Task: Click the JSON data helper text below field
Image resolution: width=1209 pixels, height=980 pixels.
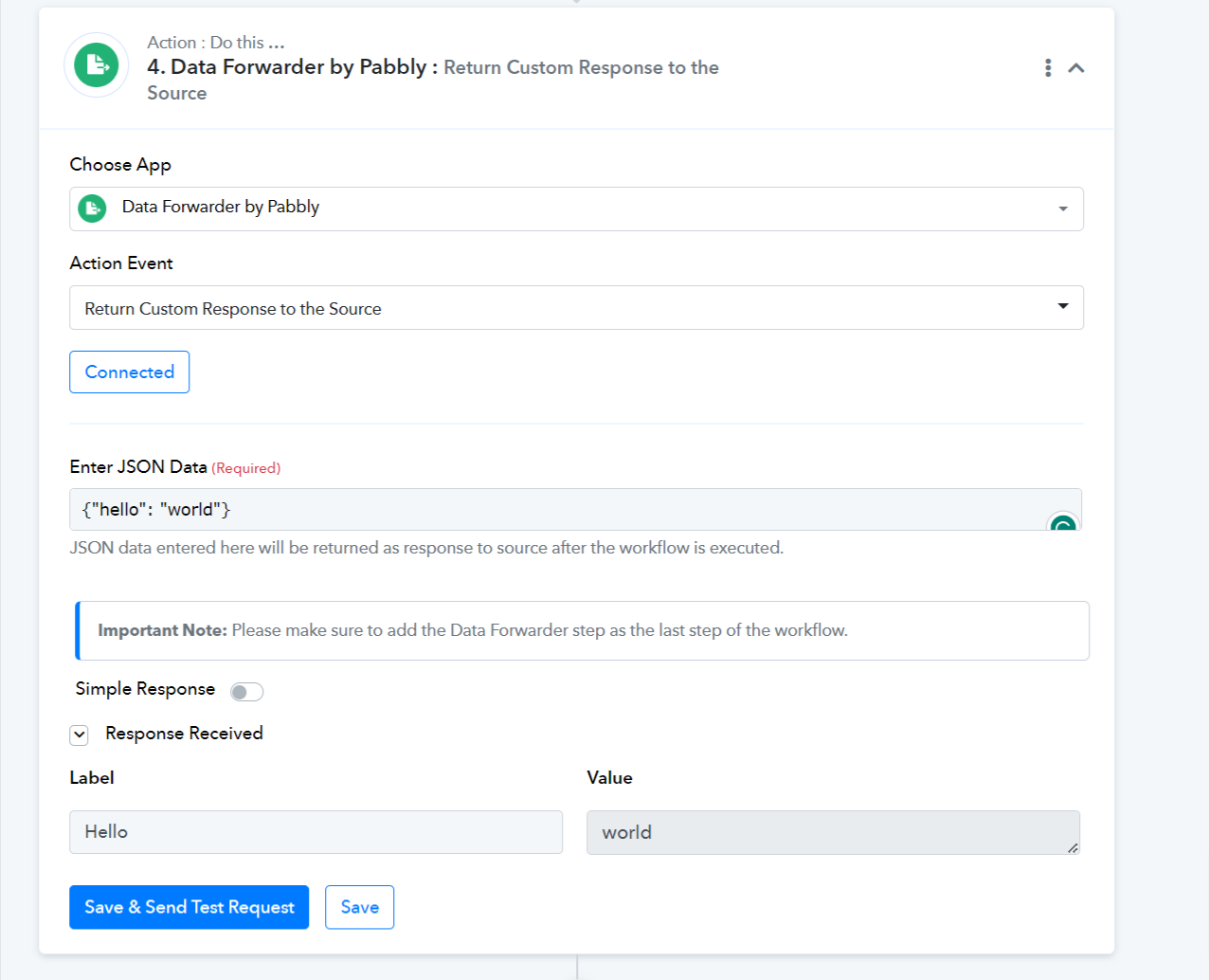Action: [427, 548]
